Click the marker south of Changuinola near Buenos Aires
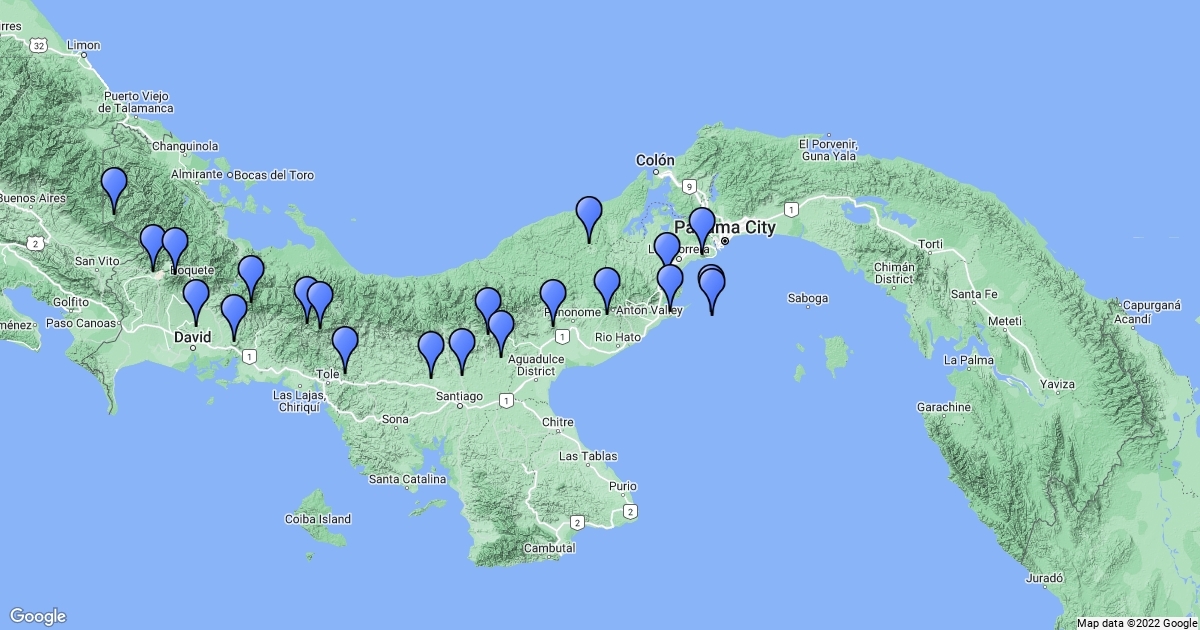The height and width of the screenshot is (630, 1200). pos(114,190)
